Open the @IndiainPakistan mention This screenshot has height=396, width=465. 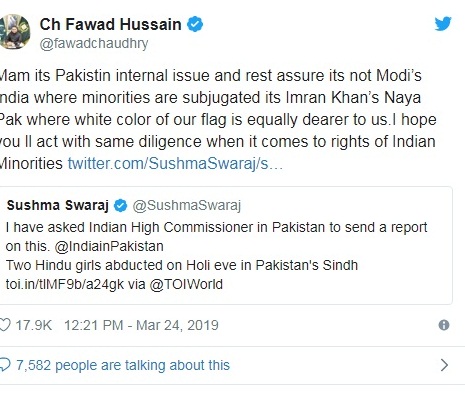pyautogui.click(x=109, y=247)
